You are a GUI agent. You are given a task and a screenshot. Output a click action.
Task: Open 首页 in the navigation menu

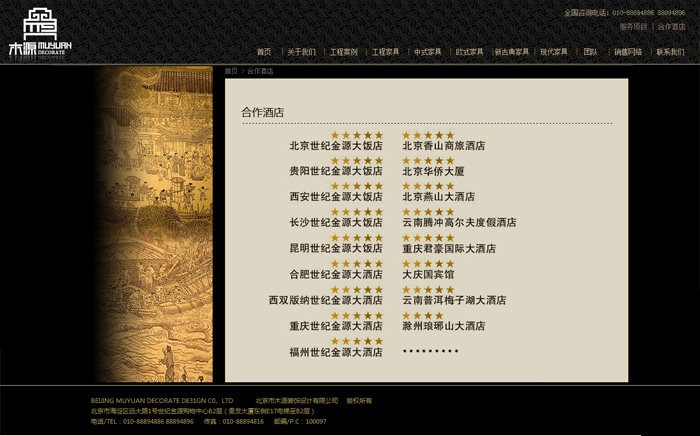click(x=264, y=52)
